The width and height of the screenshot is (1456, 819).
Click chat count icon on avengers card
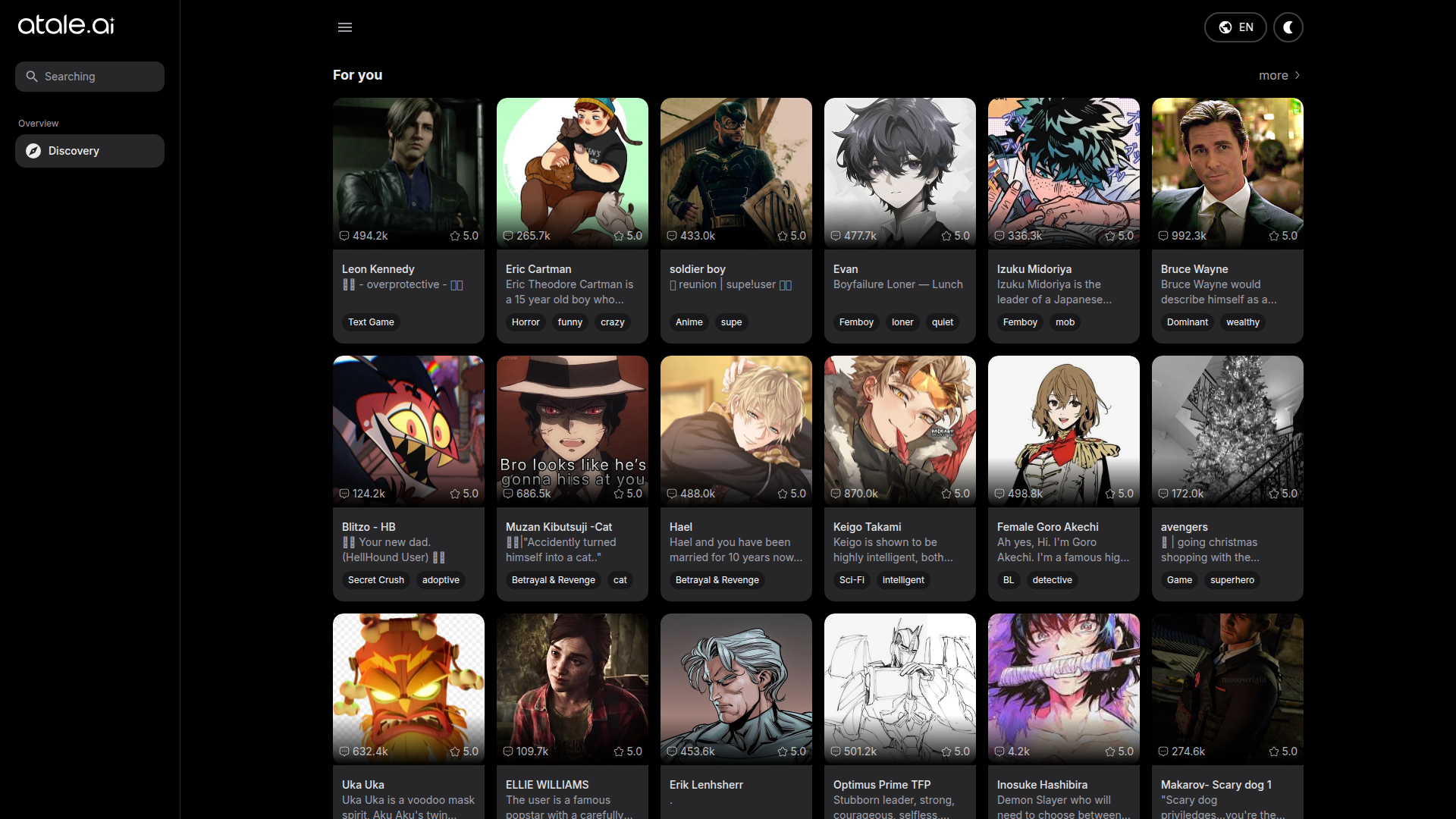[x=1163, y=494]
